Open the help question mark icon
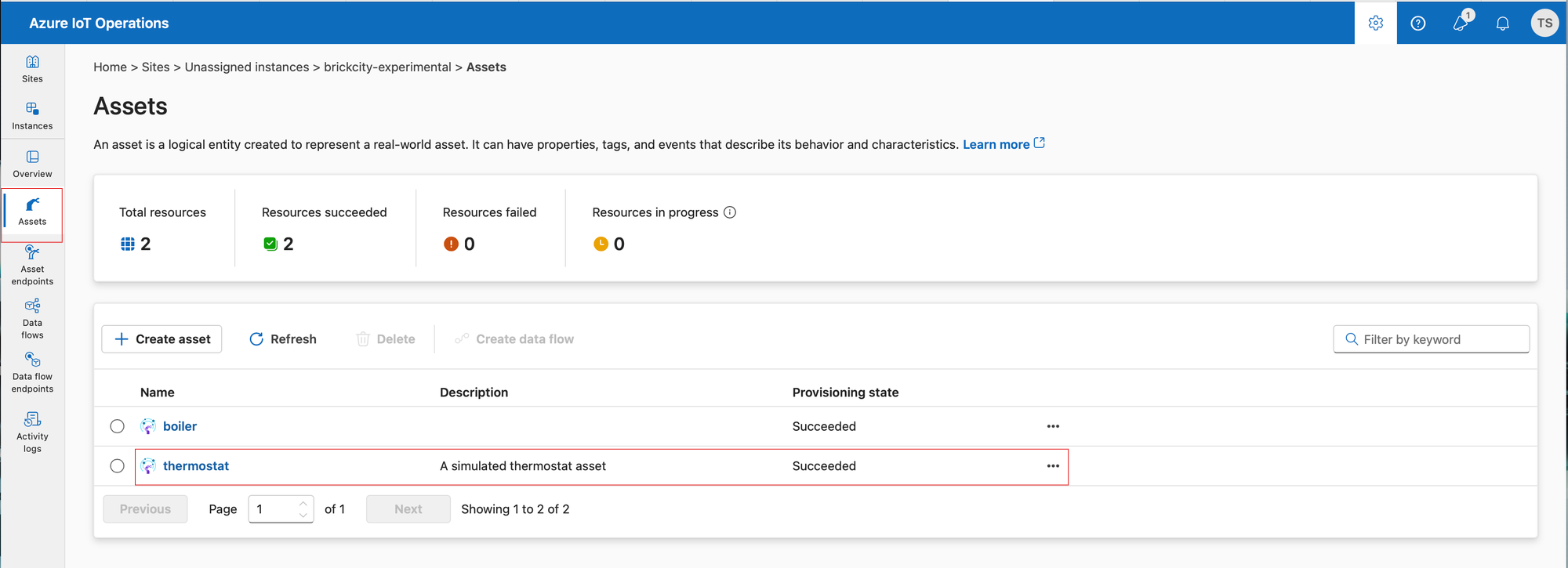Viewport: 1568px width, 568px height. tap(1417, 24)
